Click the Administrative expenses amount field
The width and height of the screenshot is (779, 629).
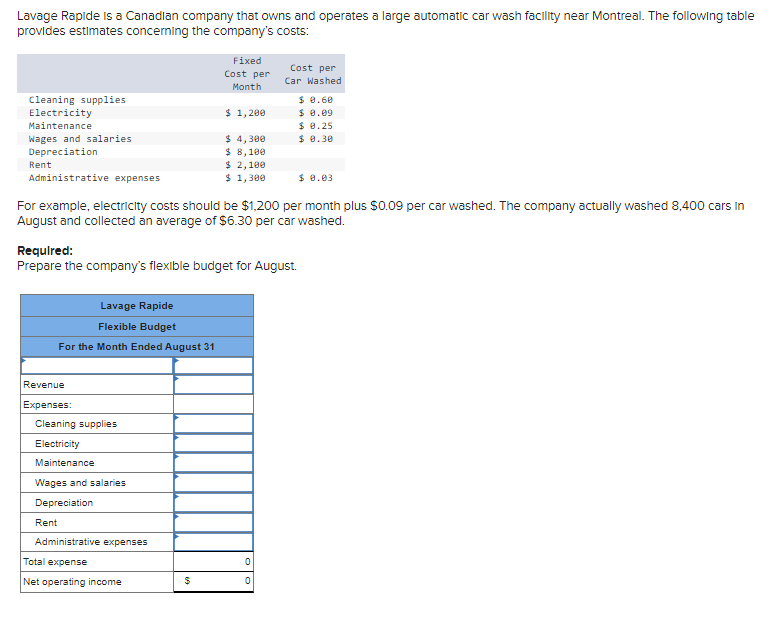pos(213,542)
